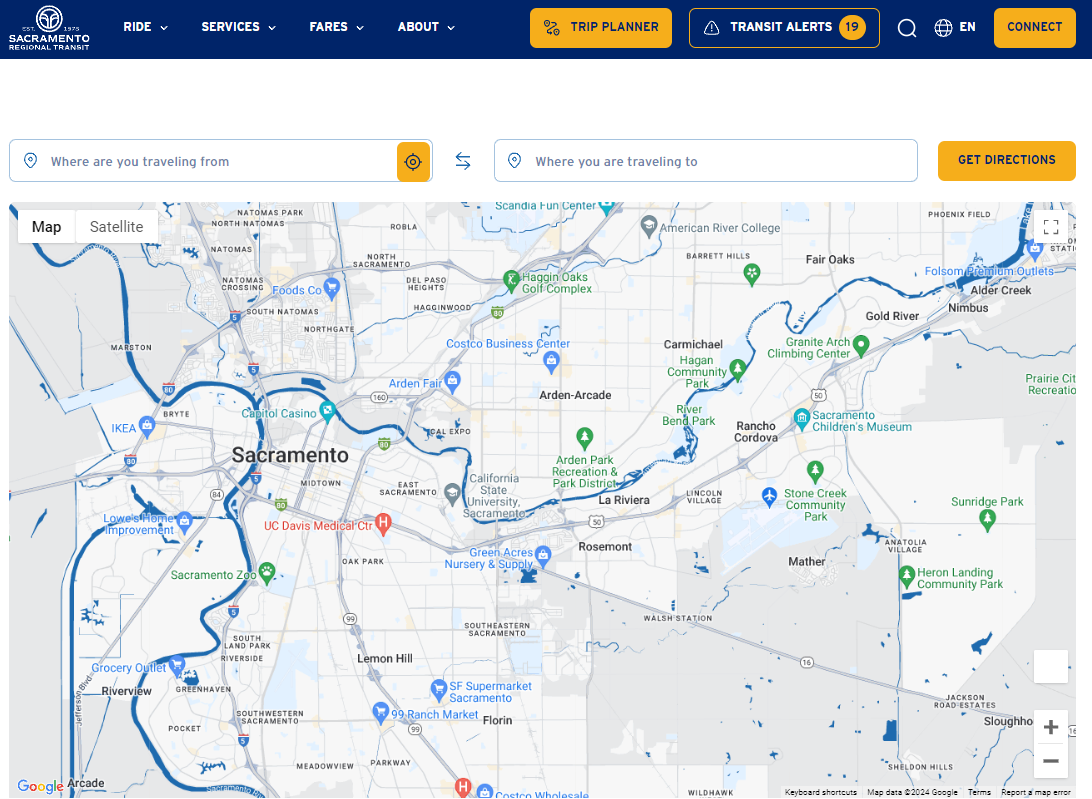Screen dimensions: 1092x799
Task: Click the Capitol Casino marker
Action: [x=327, y=410]
